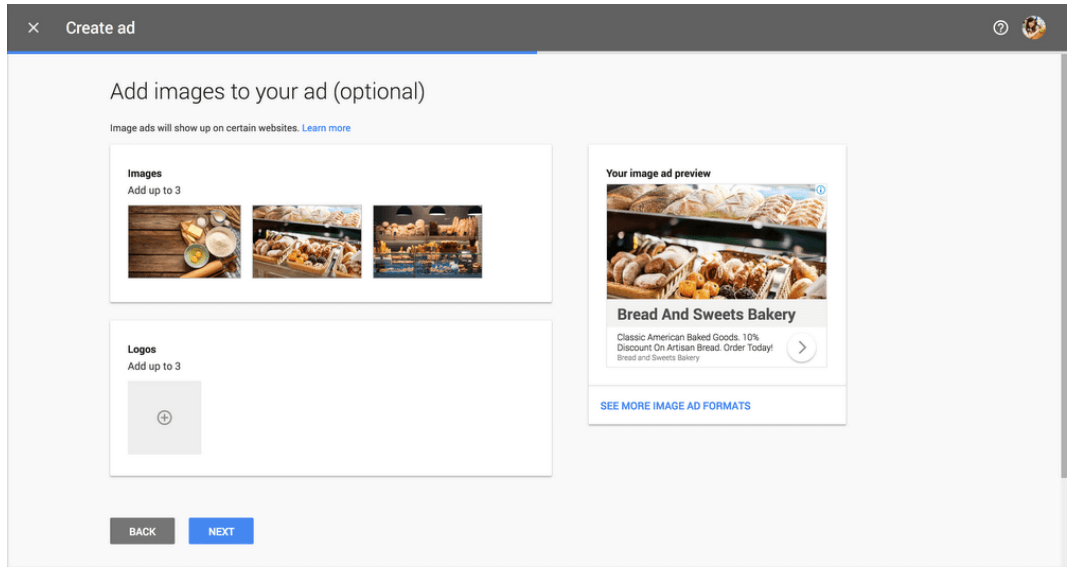
Task: Open the "Learn more" link about image ads
Action: click(326, 127)
